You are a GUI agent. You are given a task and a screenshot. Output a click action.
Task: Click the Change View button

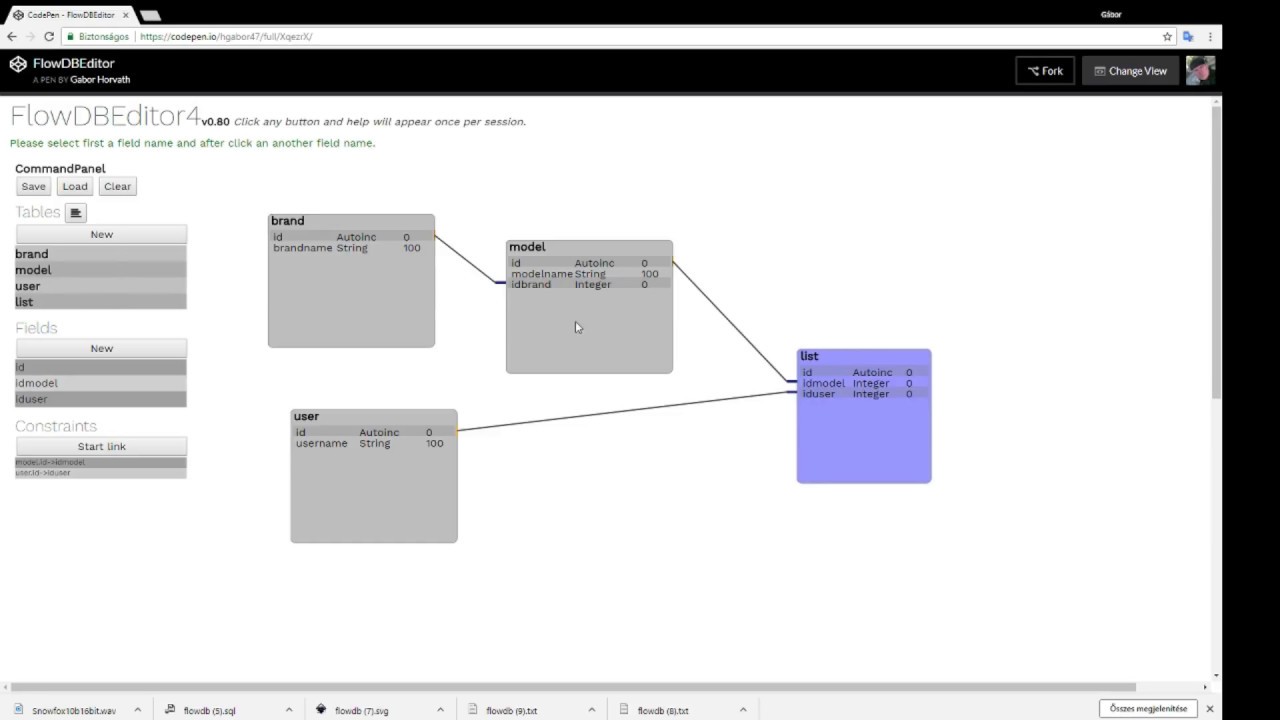click(x=1130, y=71)
